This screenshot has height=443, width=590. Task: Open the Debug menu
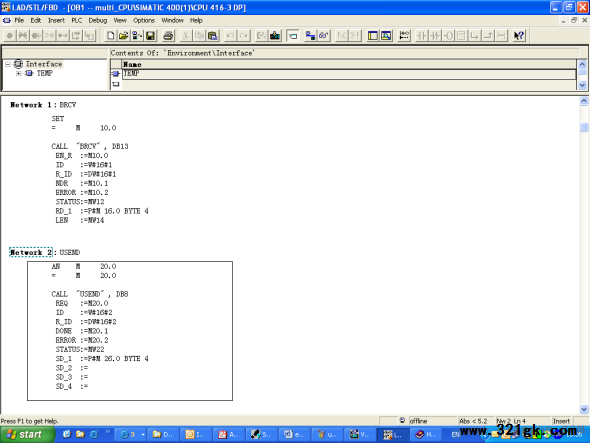point(98,20)
